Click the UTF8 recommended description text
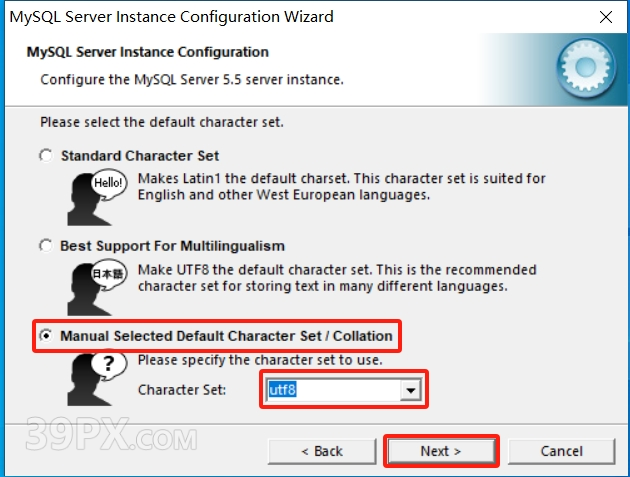 337,278
